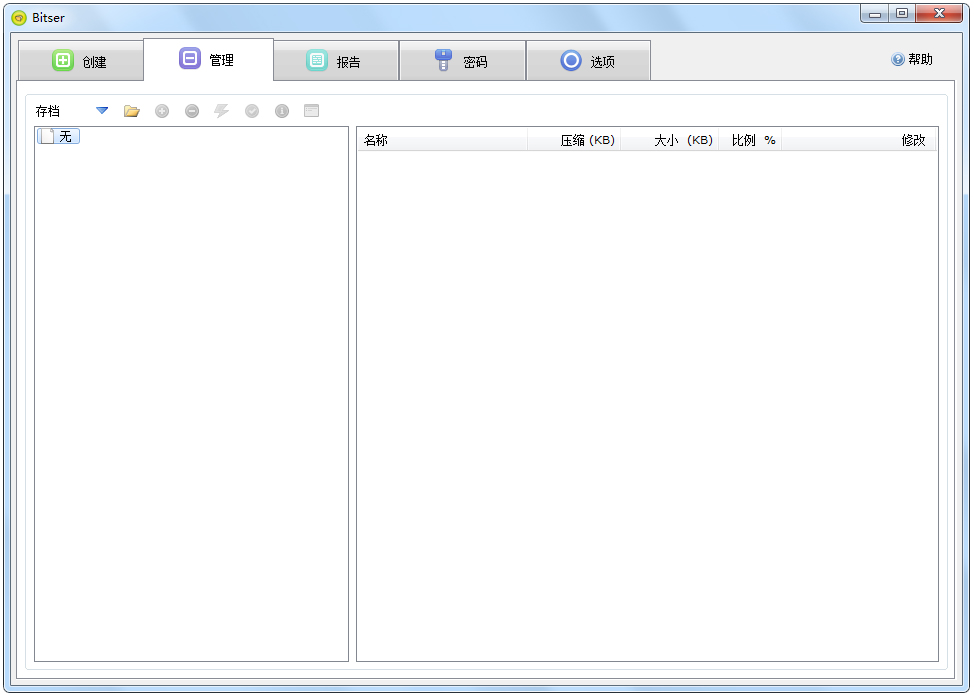Click the Bitser app icon in title bar
Screen dimensions: 974x695
(19, 17)
